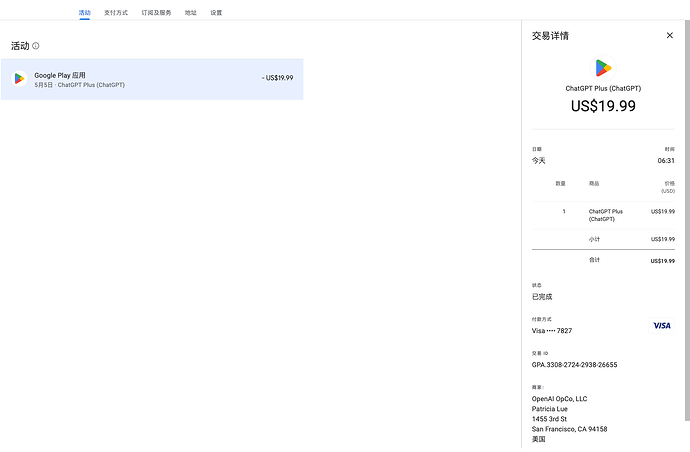Click the 1455 3rd St address line
Viewport: 690px width, 452px height.
point(549,419)
